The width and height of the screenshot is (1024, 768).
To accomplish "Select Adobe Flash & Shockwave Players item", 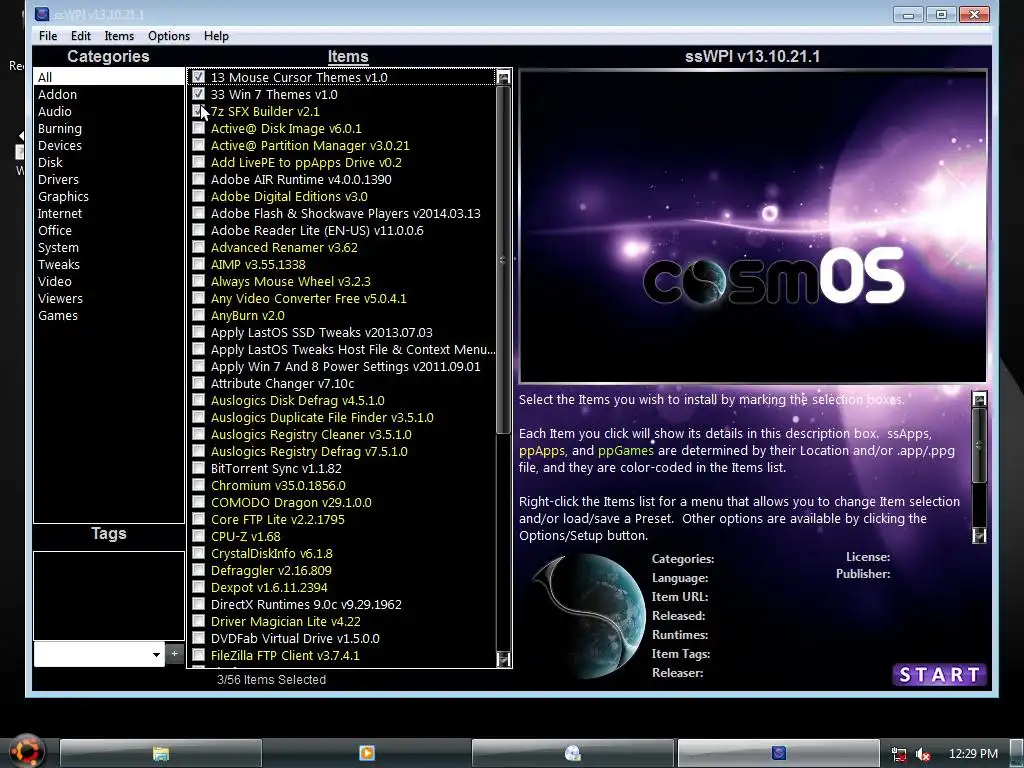I will point(345,213).
